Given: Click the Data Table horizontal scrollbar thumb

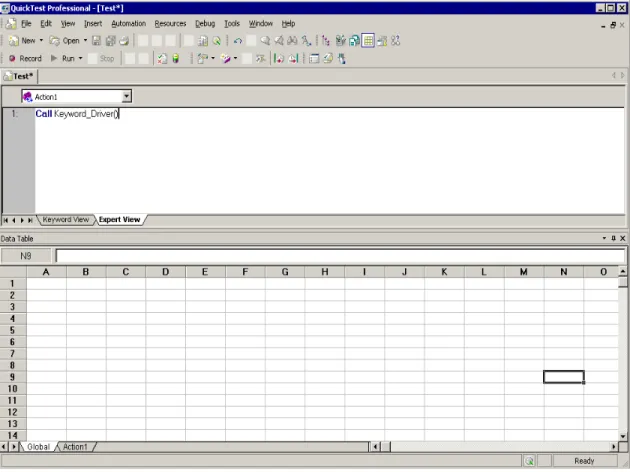Looking at the screenshot, I should coord(385,447).
